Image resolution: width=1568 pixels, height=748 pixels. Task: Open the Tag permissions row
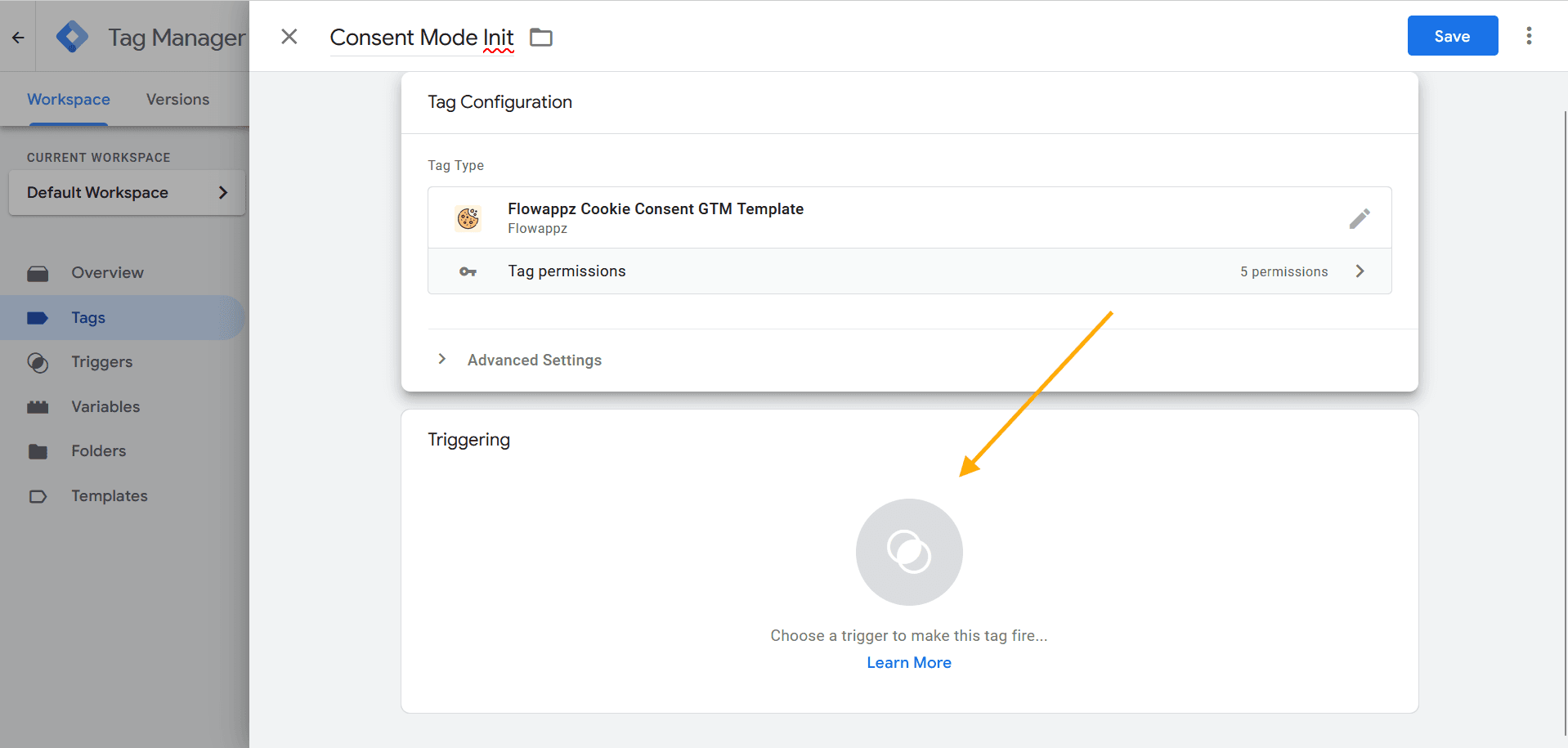tap(909, 271)
